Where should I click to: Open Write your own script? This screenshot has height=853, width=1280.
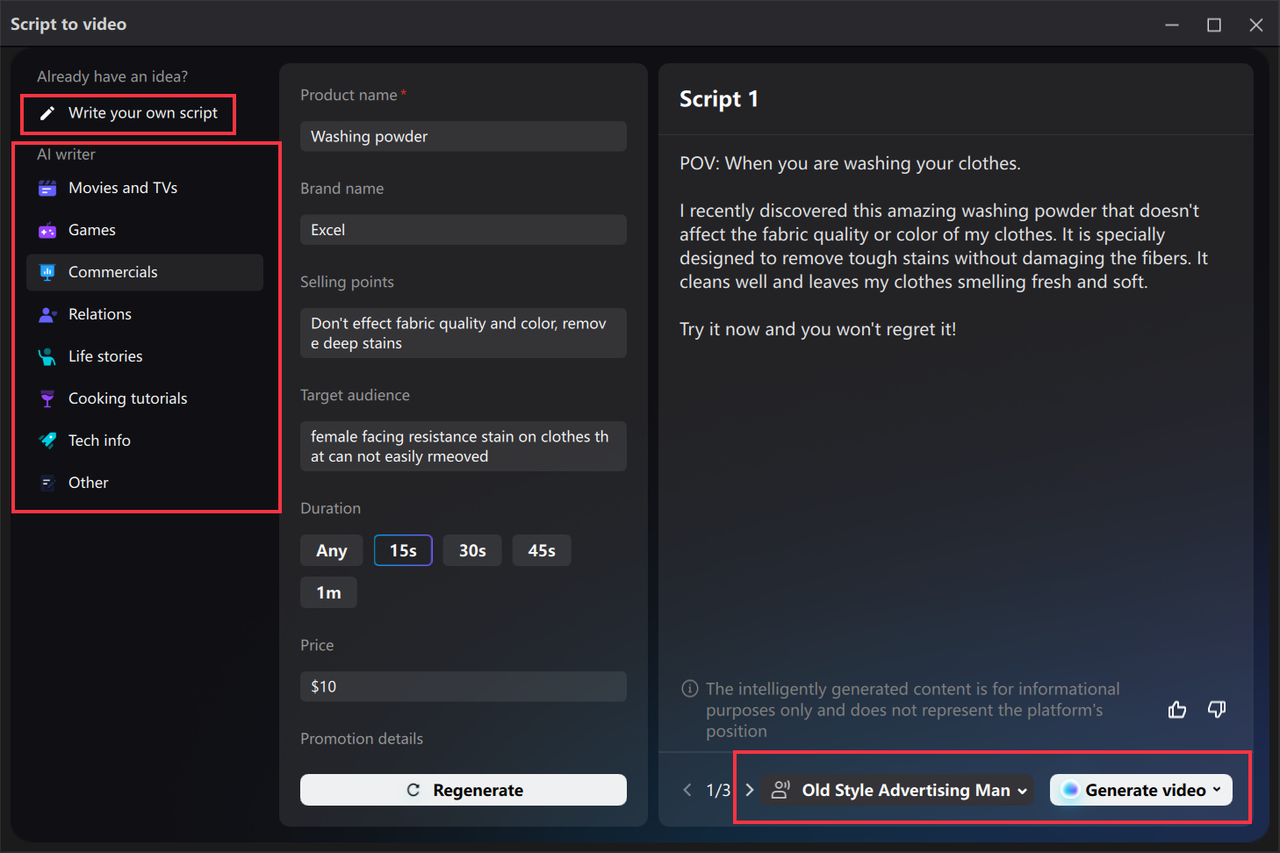128,114
